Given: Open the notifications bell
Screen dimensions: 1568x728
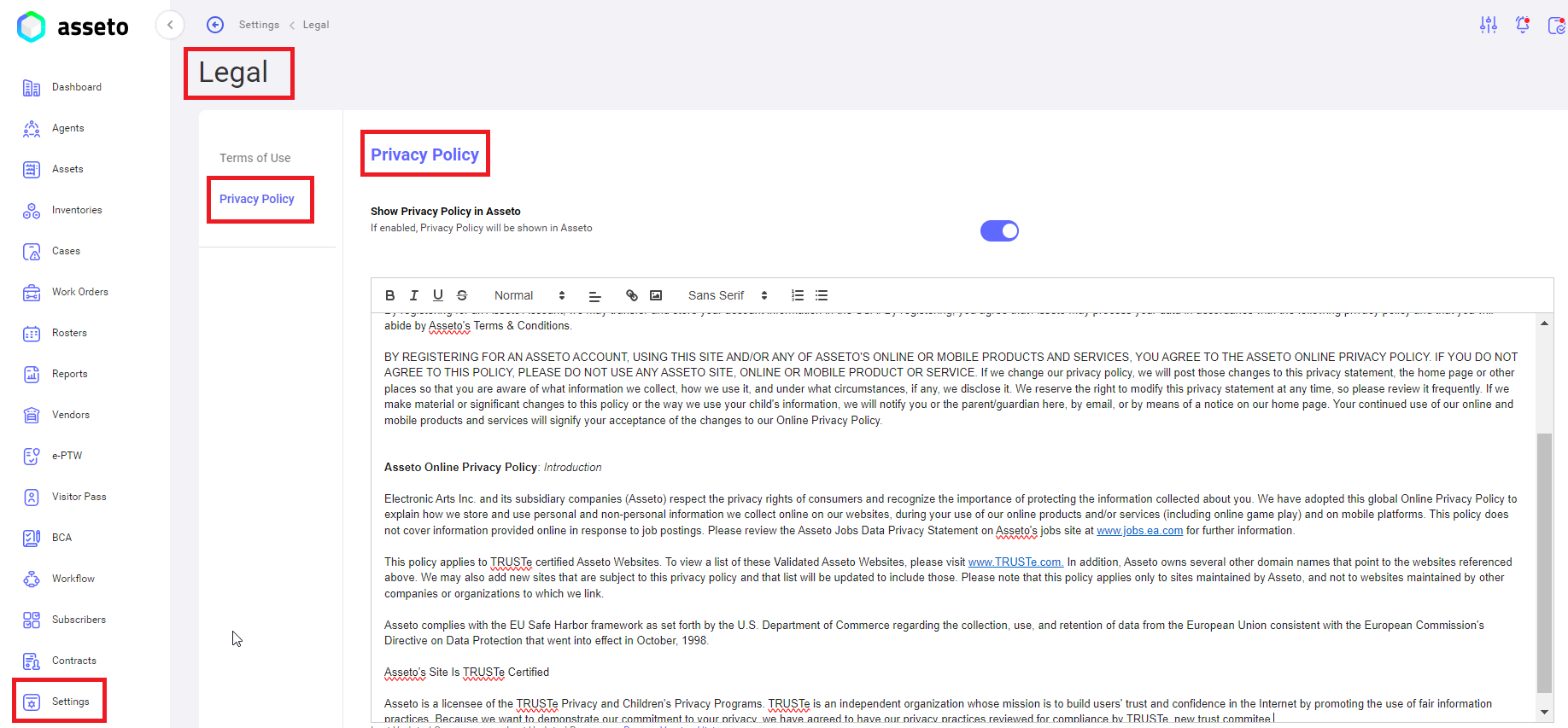Looking at the screenshot, I should (1523, 25).
